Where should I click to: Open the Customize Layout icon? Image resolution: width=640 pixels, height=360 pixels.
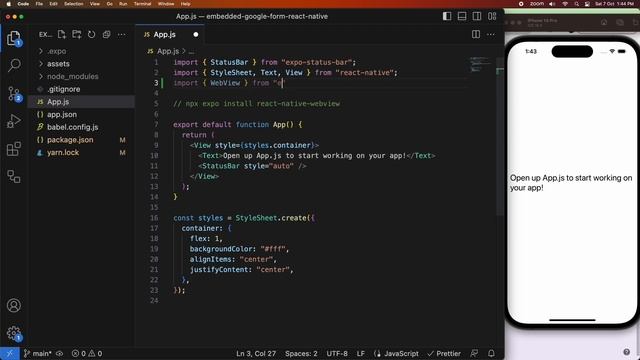[x=492, y=16]
